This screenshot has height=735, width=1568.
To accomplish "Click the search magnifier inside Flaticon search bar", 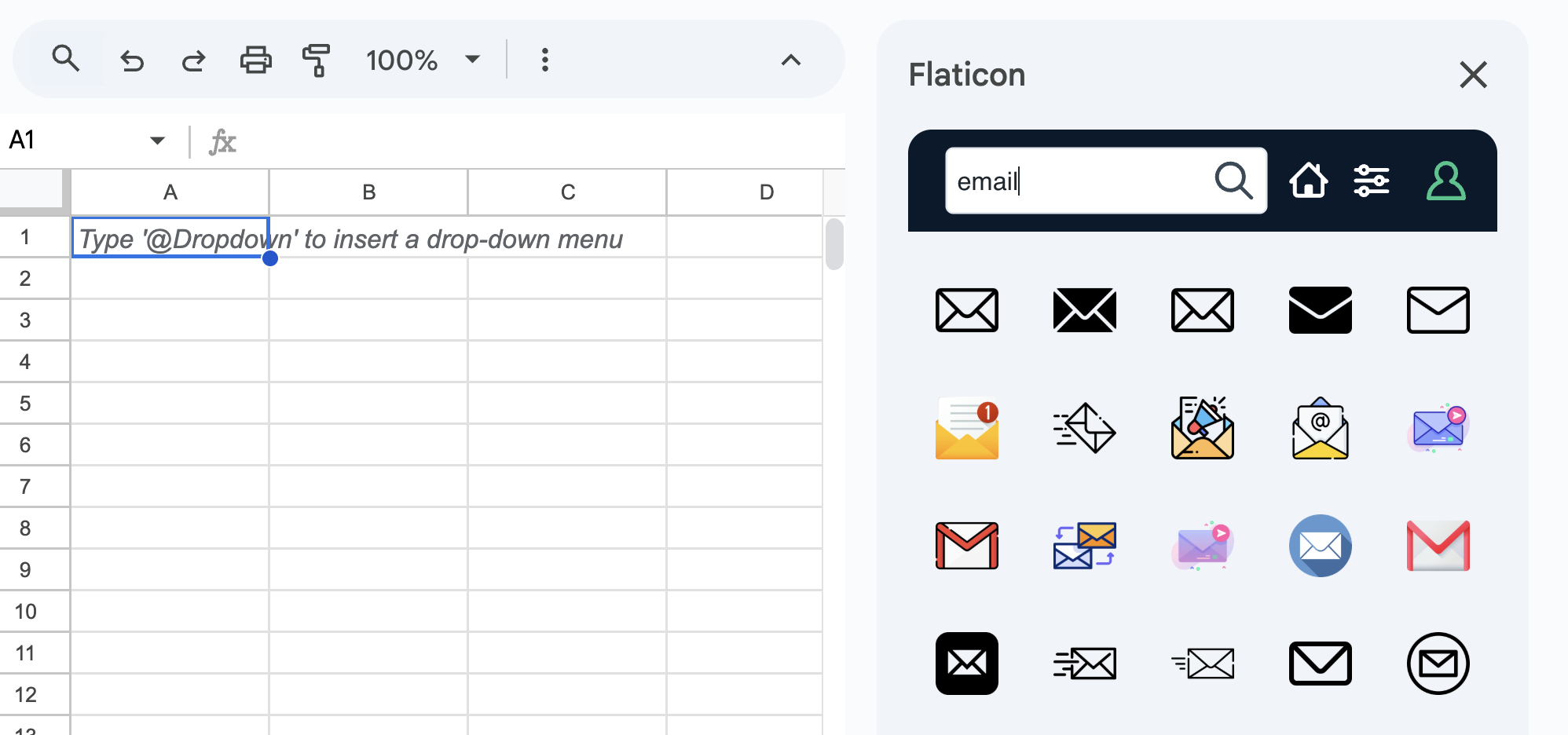I will point(1233,181).
